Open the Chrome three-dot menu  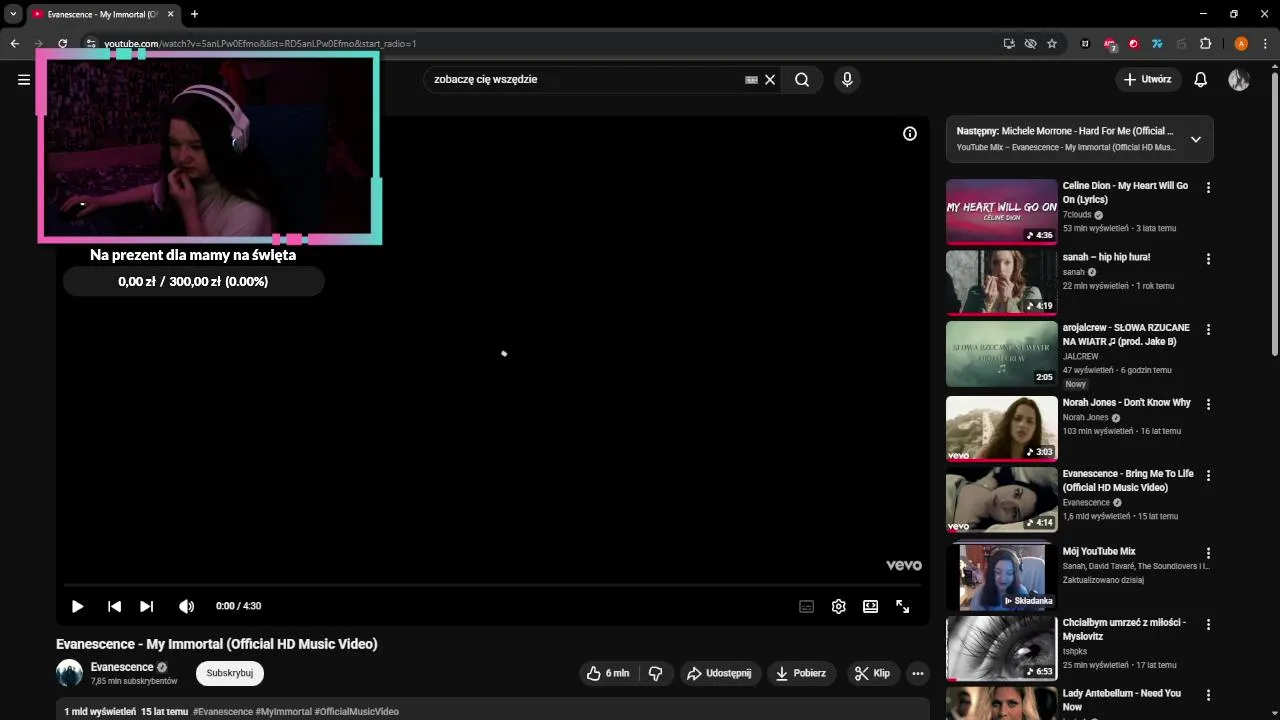(1265, 44)
